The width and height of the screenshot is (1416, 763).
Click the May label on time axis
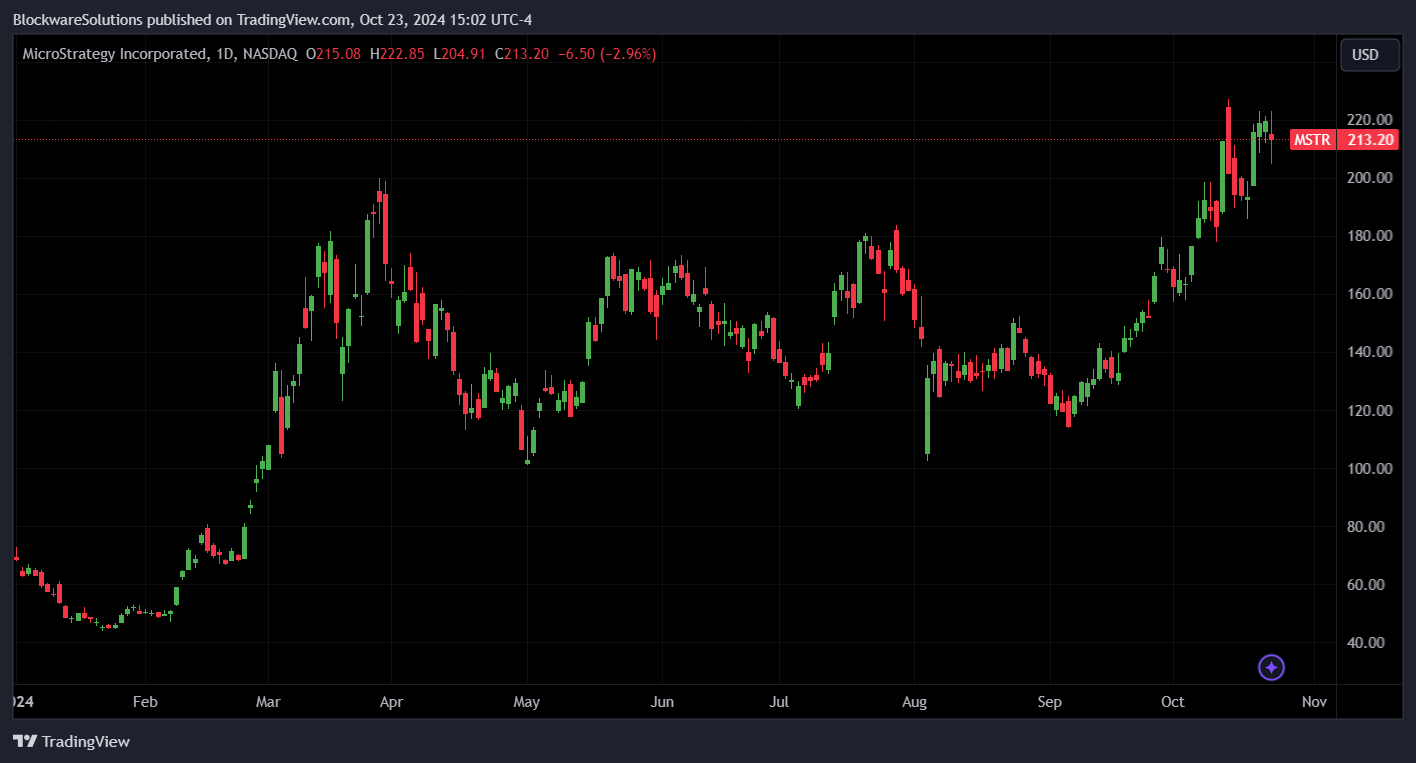[x=527, y=702]
